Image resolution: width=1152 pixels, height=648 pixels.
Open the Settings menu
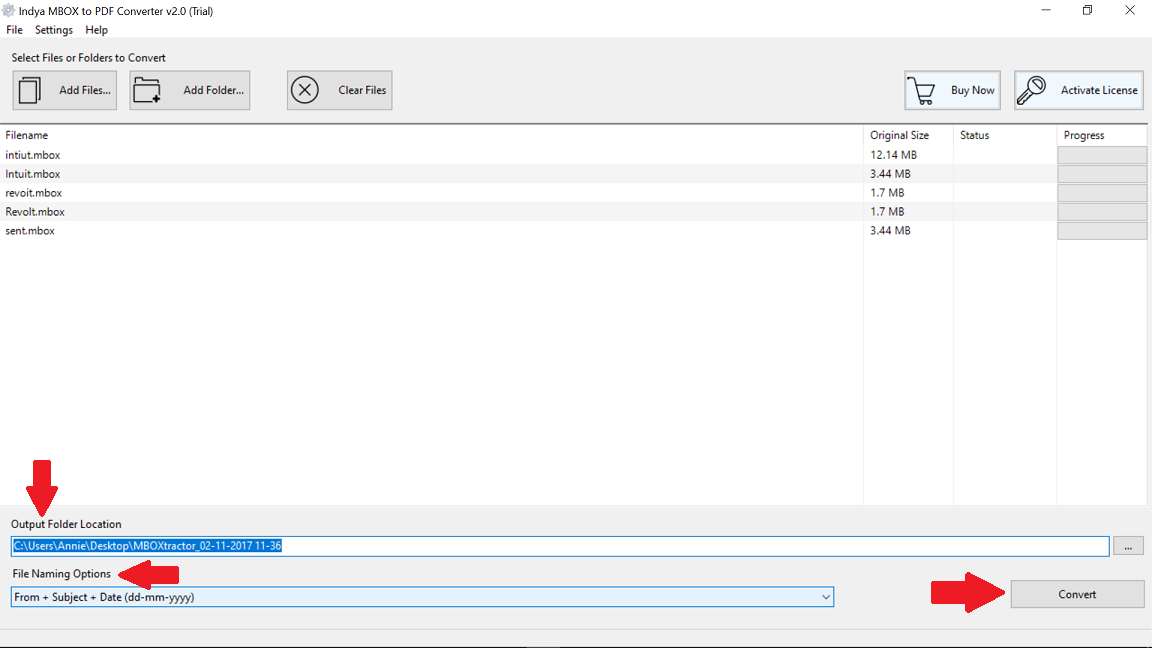(54, 30)
